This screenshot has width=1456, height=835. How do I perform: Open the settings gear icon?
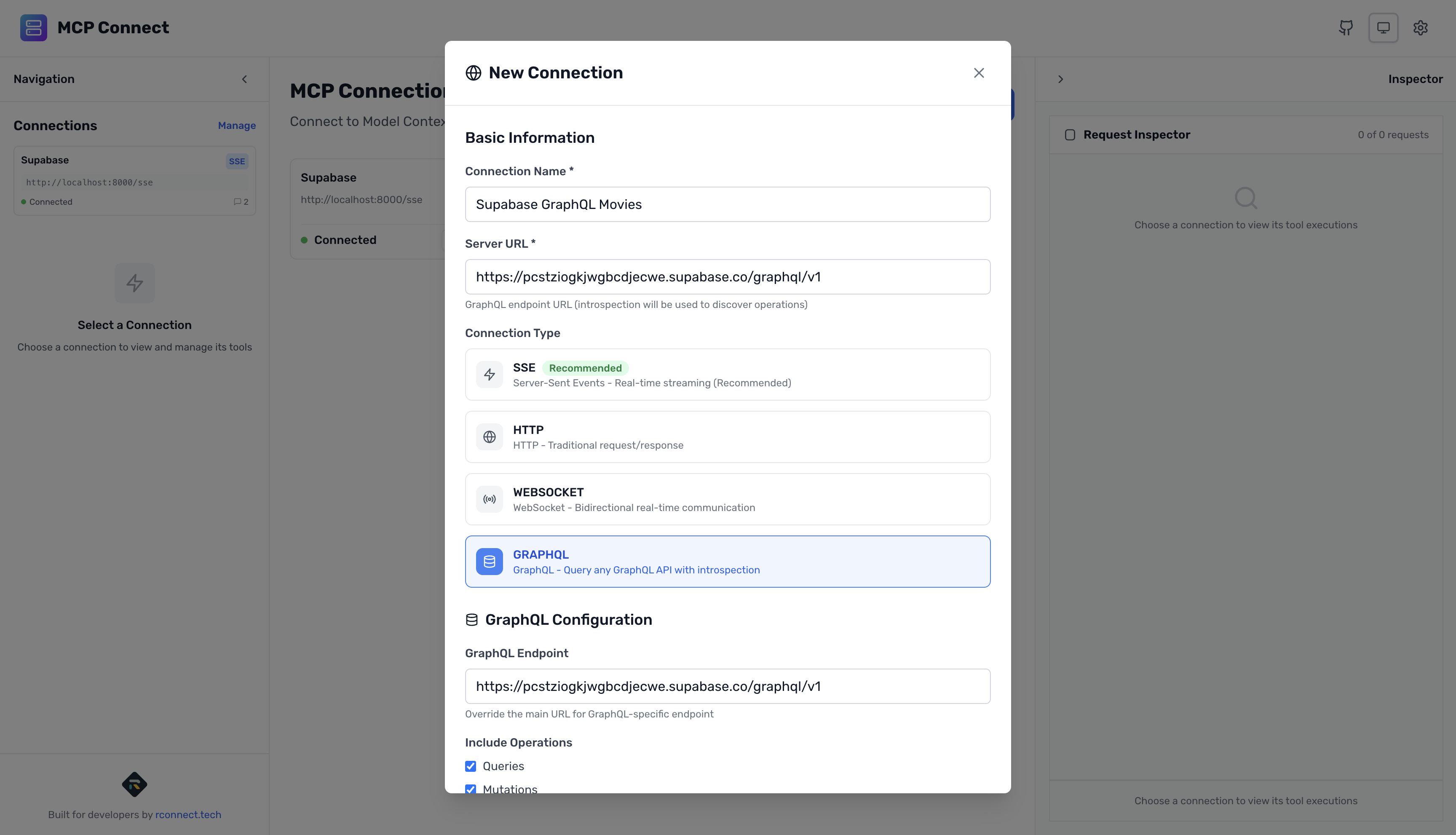point(1421,27)
